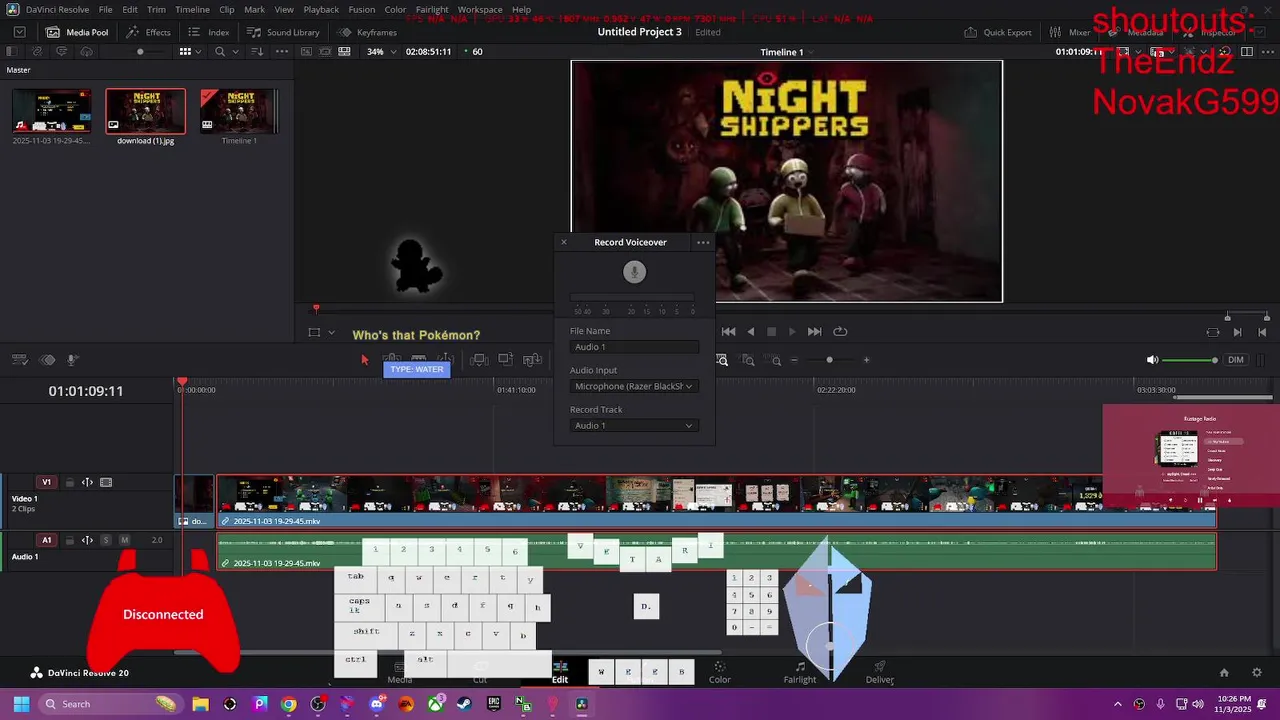
Task: Click the timeline full extent zoom icon
Action: click(722, 360)
